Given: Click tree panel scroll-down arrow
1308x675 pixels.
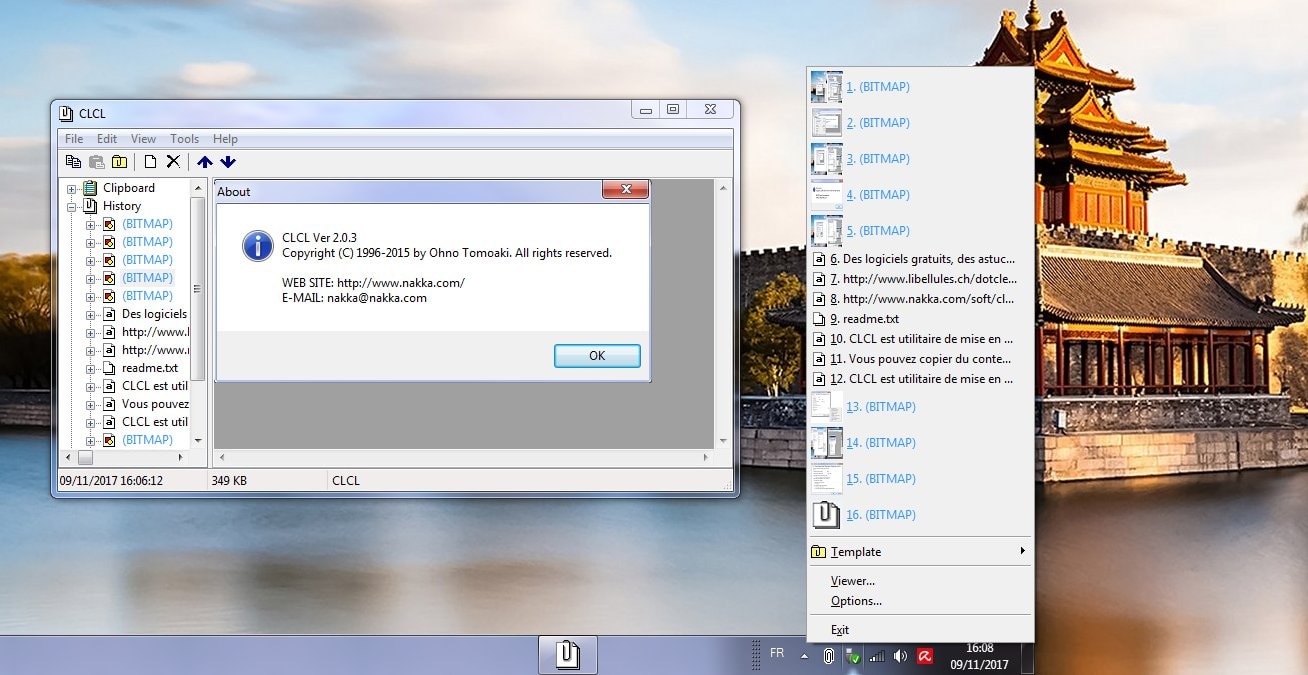Looking at the screenshot, I should pos(198,440).
